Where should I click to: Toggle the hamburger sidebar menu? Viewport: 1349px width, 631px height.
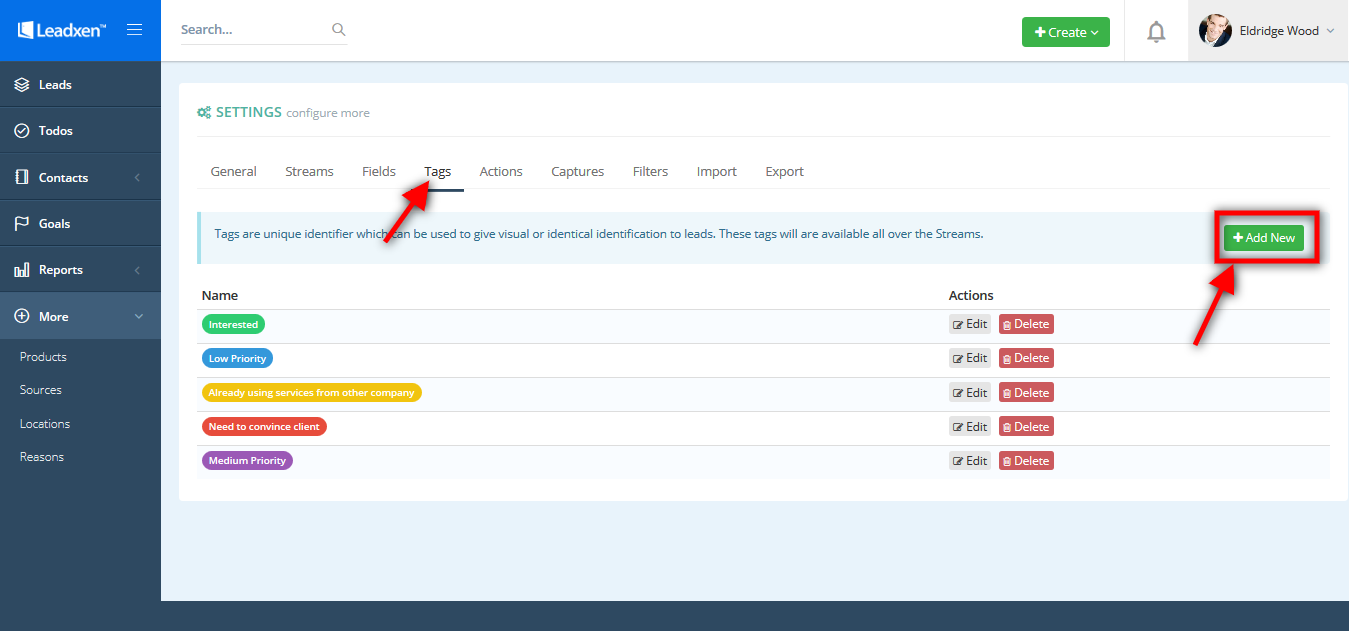click(x=134, y=30)
